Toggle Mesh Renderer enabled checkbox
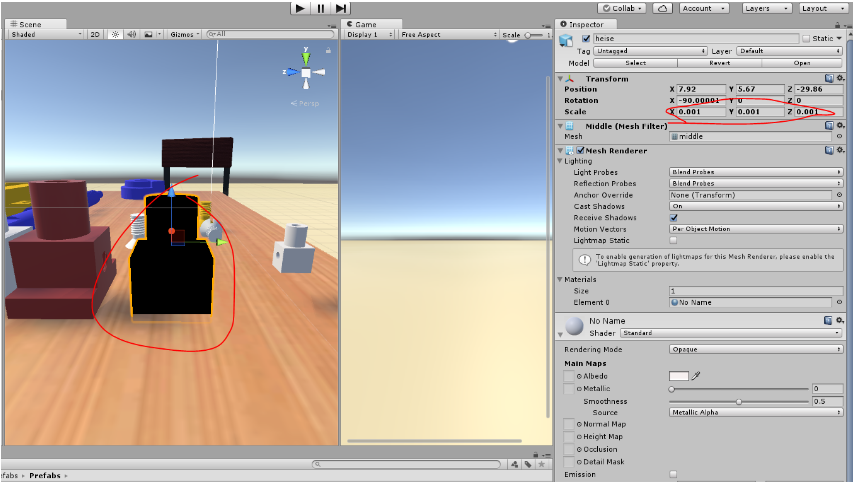Viewport: 854px width, 482px height. (x=581, y=150)
